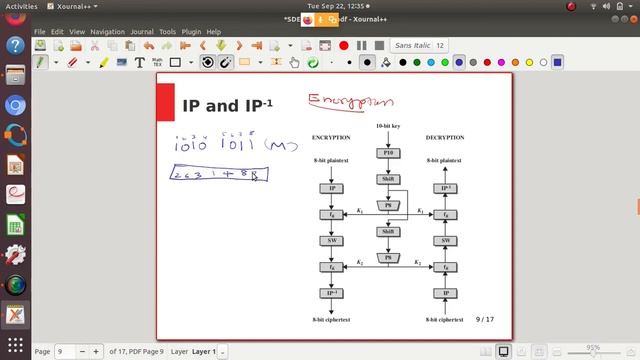Pick the red color swatch
Screen dimensions: 640x360
coord(487,62)
